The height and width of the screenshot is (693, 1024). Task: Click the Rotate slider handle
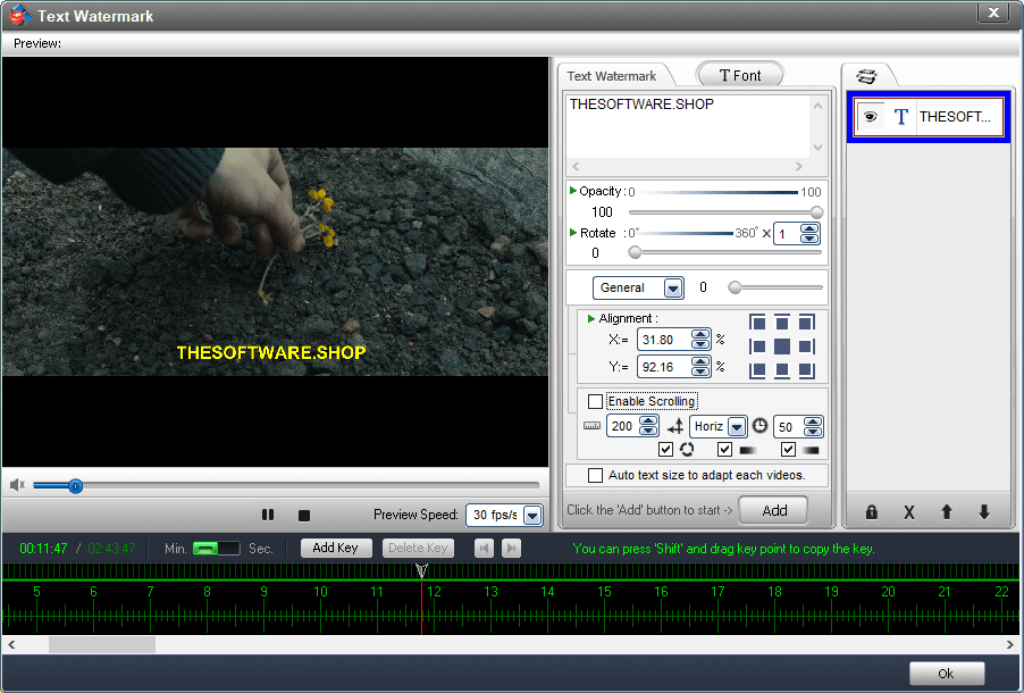click(x=635, y=253)
